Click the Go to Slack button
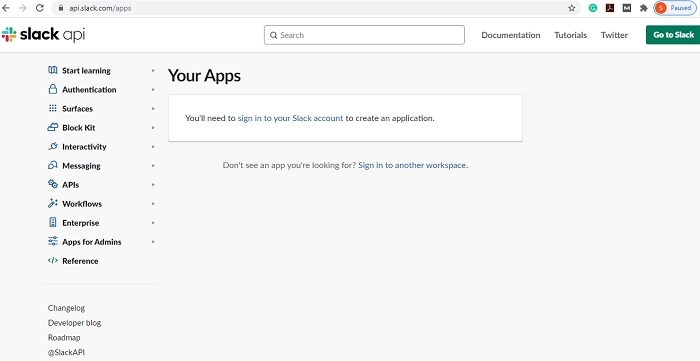The image size is (700, 361). [673, 35]
